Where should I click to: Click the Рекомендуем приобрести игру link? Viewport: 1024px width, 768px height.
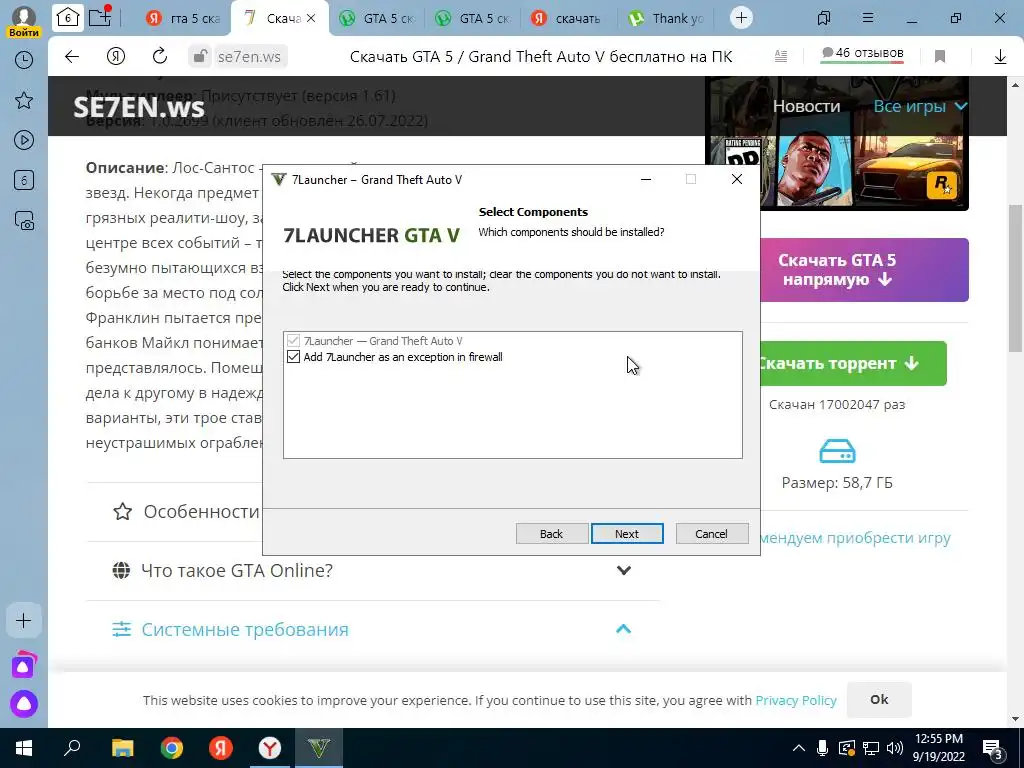[854, 538]
